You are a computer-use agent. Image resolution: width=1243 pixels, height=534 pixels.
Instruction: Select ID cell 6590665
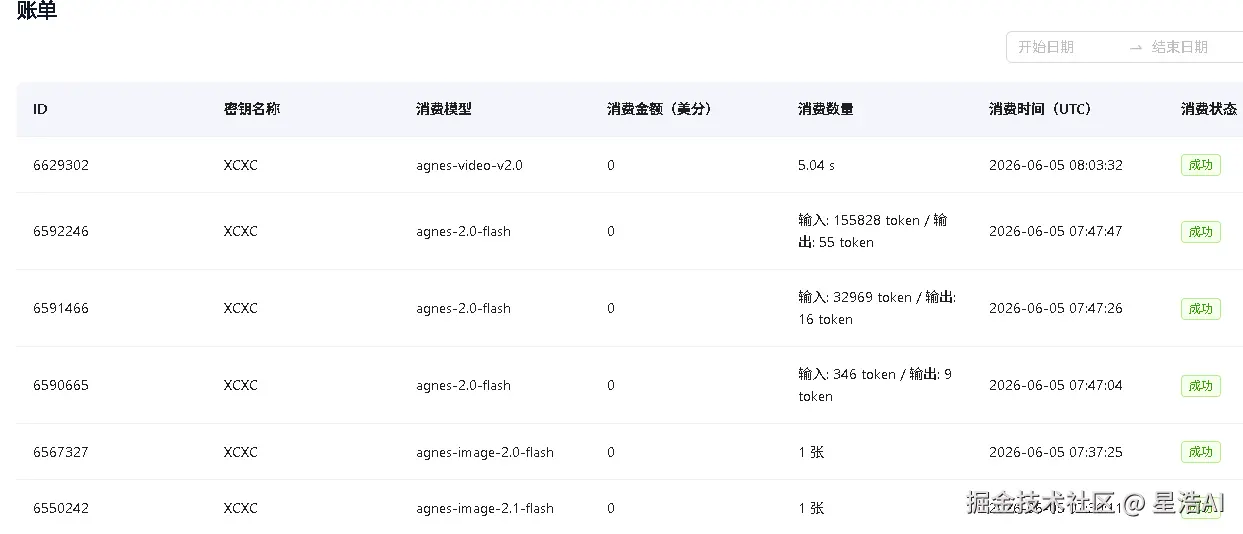[61, 385]
